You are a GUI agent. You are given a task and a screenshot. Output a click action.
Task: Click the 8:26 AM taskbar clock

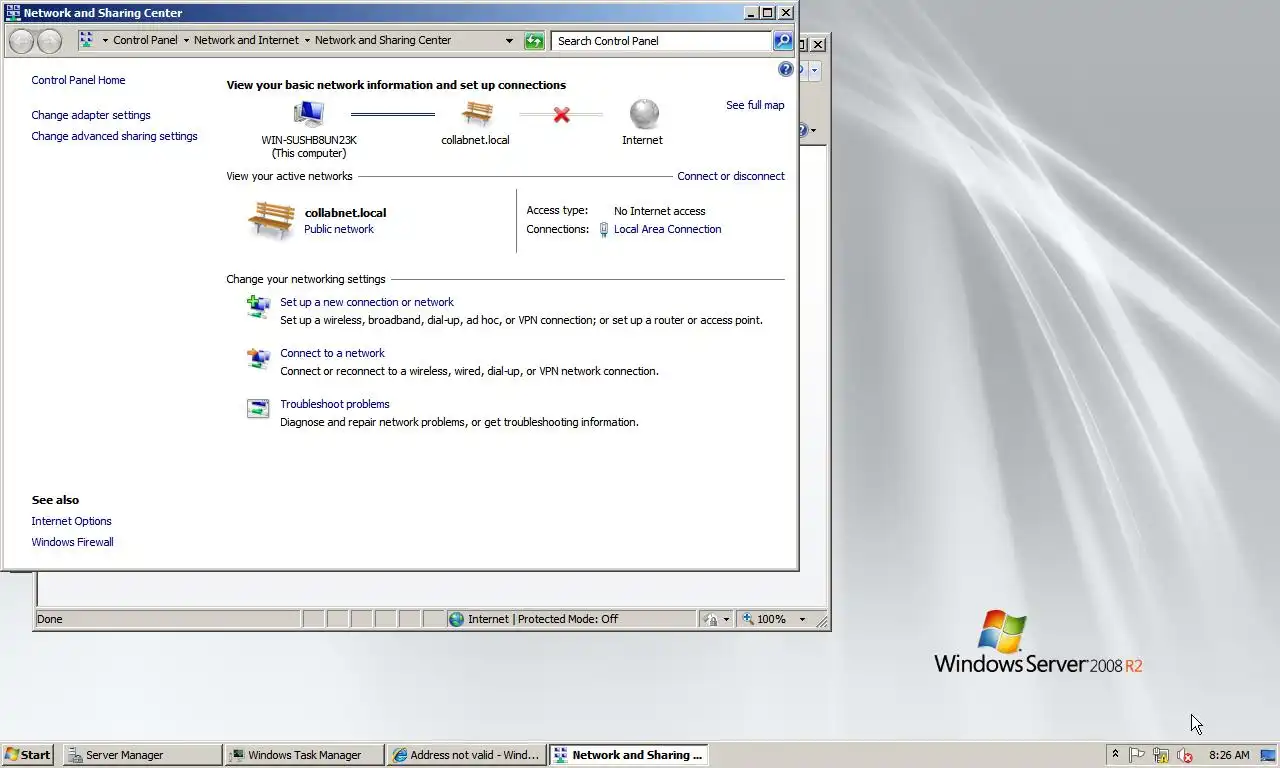pos(1229,755)
